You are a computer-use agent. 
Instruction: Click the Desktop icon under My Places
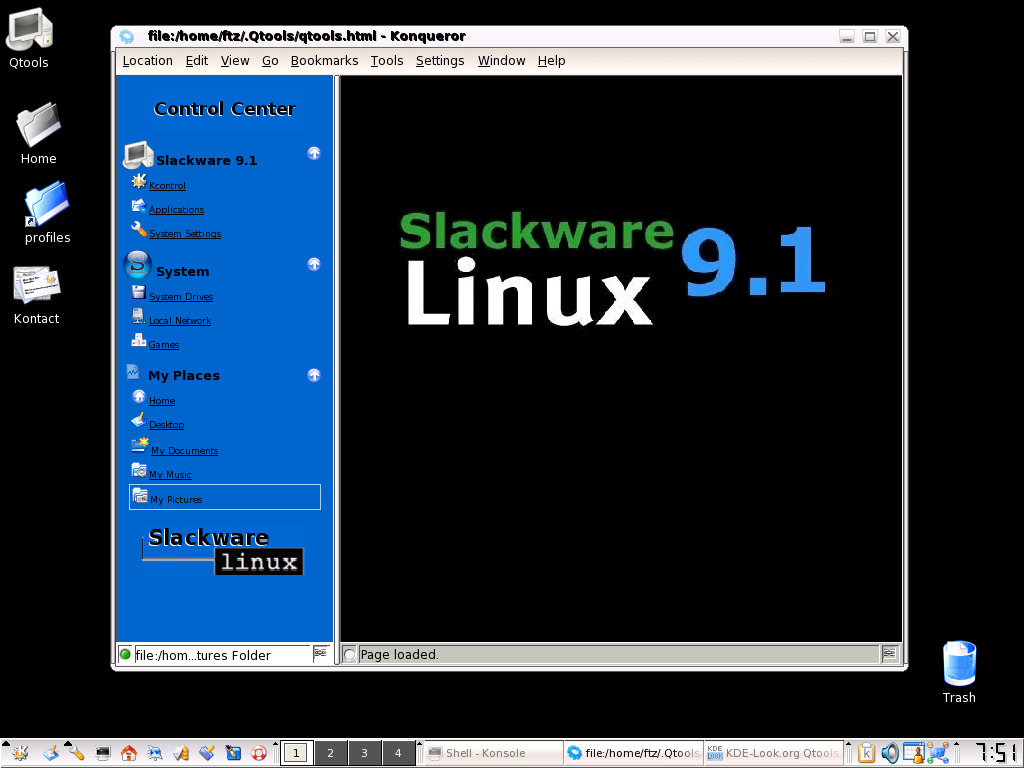click(138, 420)
